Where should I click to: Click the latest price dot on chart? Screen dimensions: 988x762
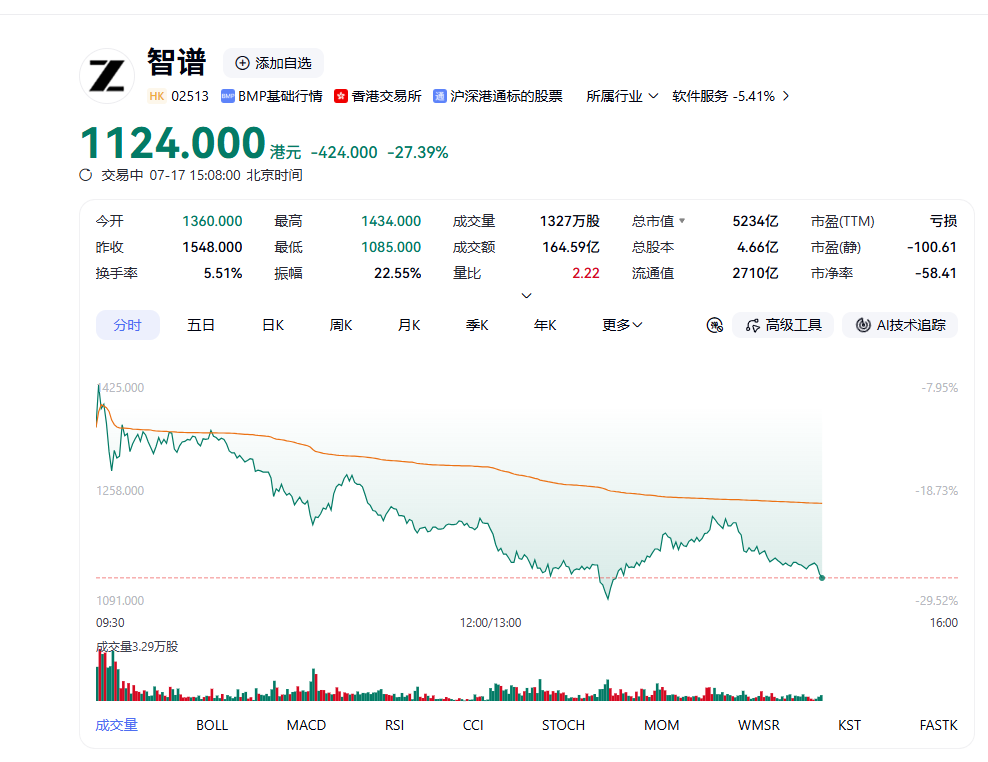coord(822,578)
